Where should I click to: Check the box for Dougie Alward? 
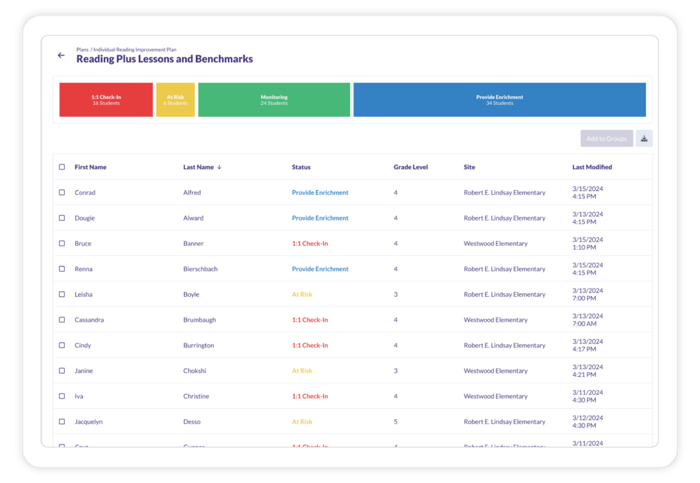point(62,218)
